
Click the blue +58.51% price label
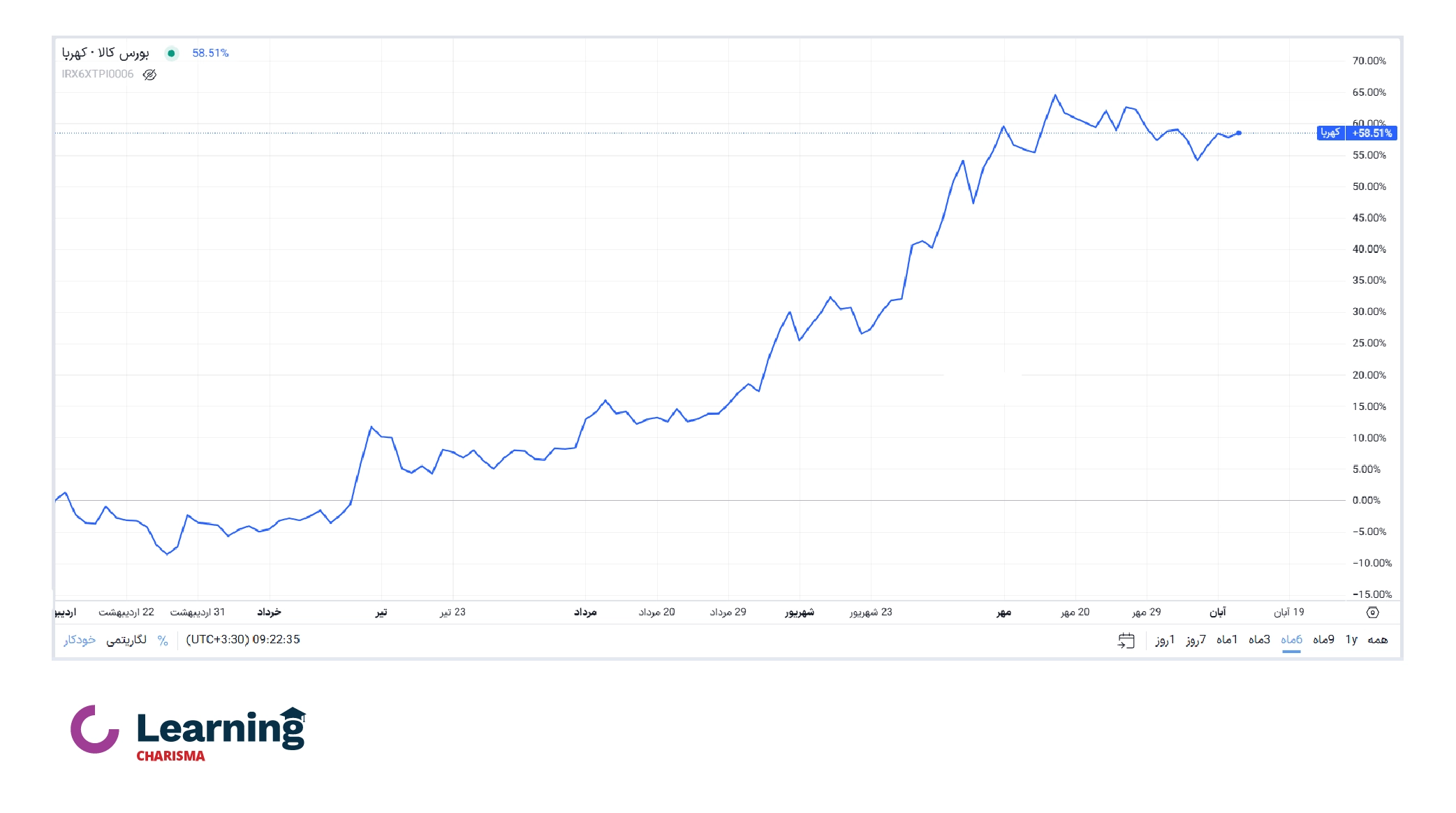pyautogui.click(x=1372, y=133)
